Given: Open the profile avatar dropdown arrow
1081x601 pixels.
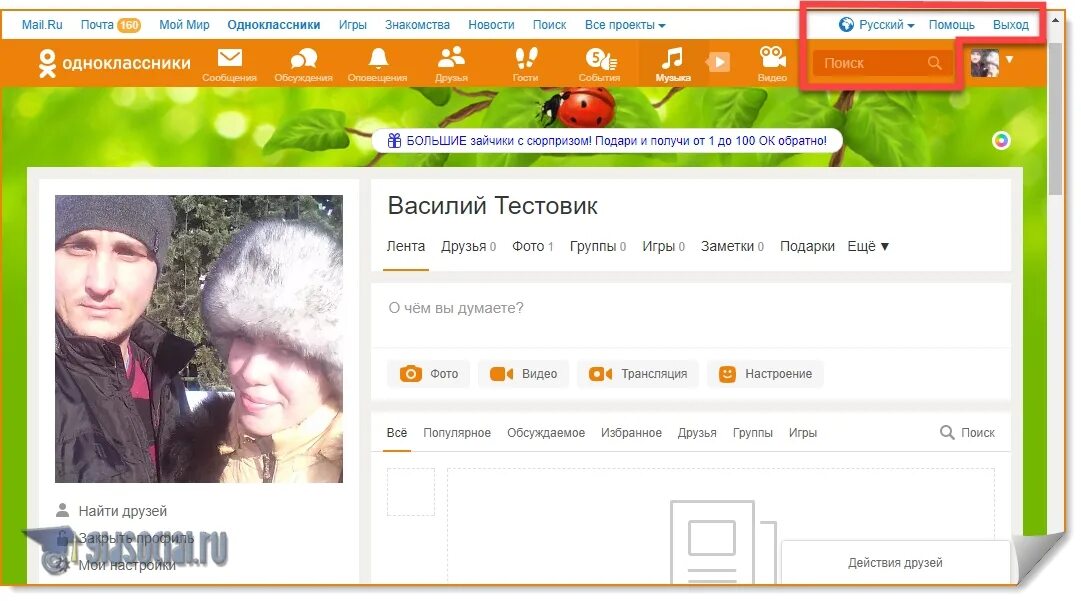Looking at the screenshot, I should pyautogui.click(x=1009, y=59).
